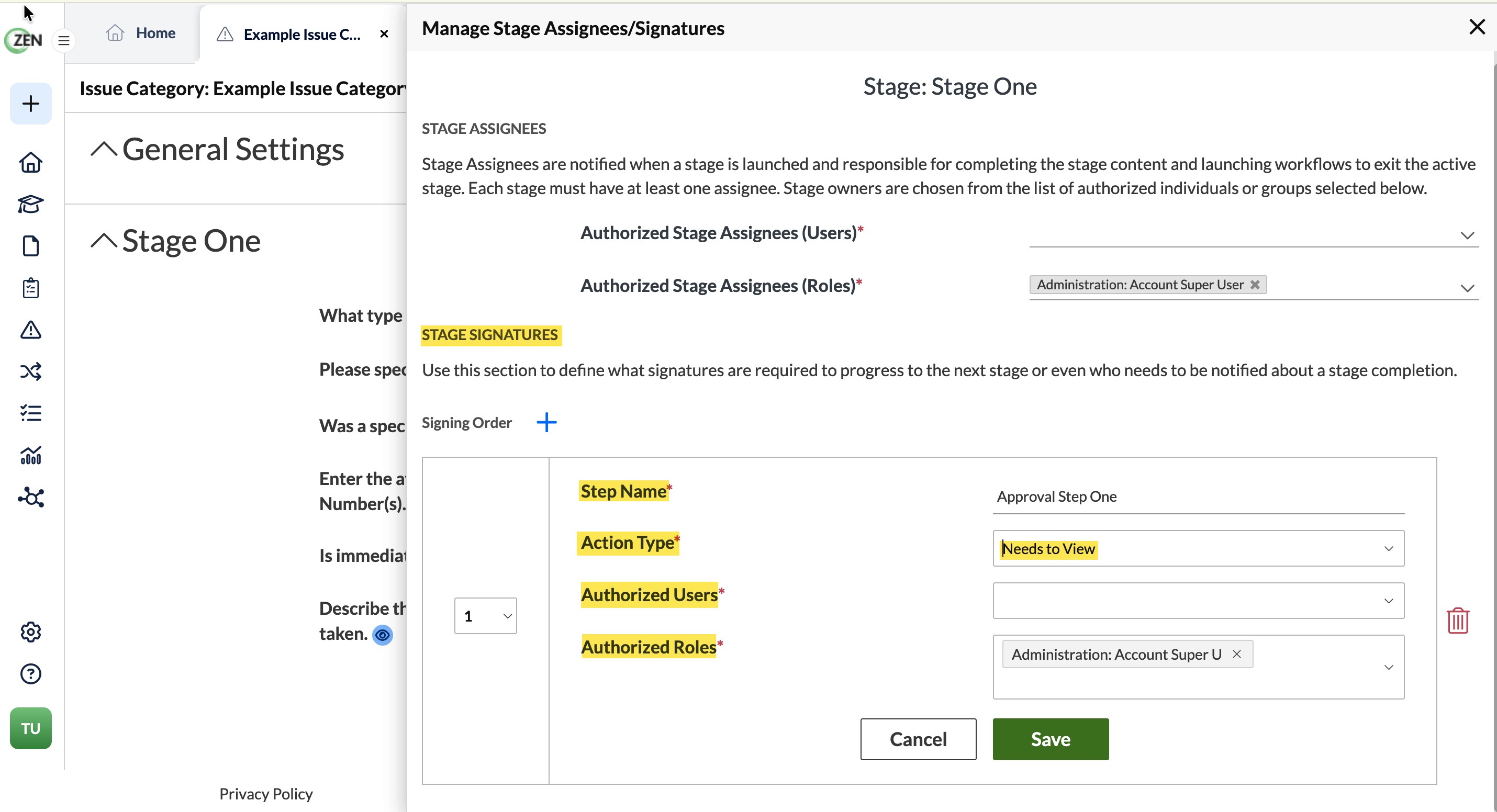Click the TU user avatar
This screenshot has width=1497, height=812.
point(31,728)
